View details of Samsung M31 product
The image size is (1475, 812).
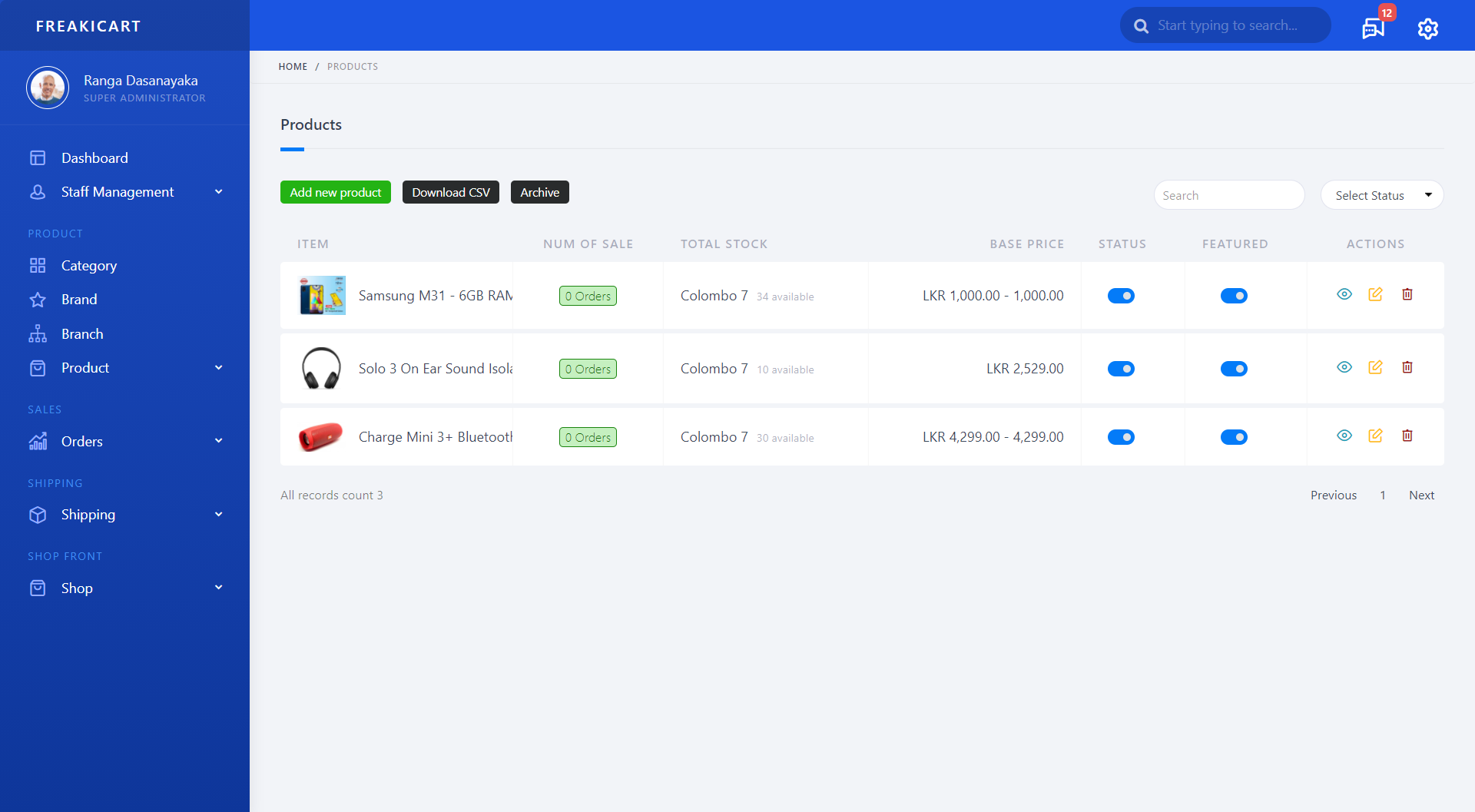click(x=1344, y=294)
